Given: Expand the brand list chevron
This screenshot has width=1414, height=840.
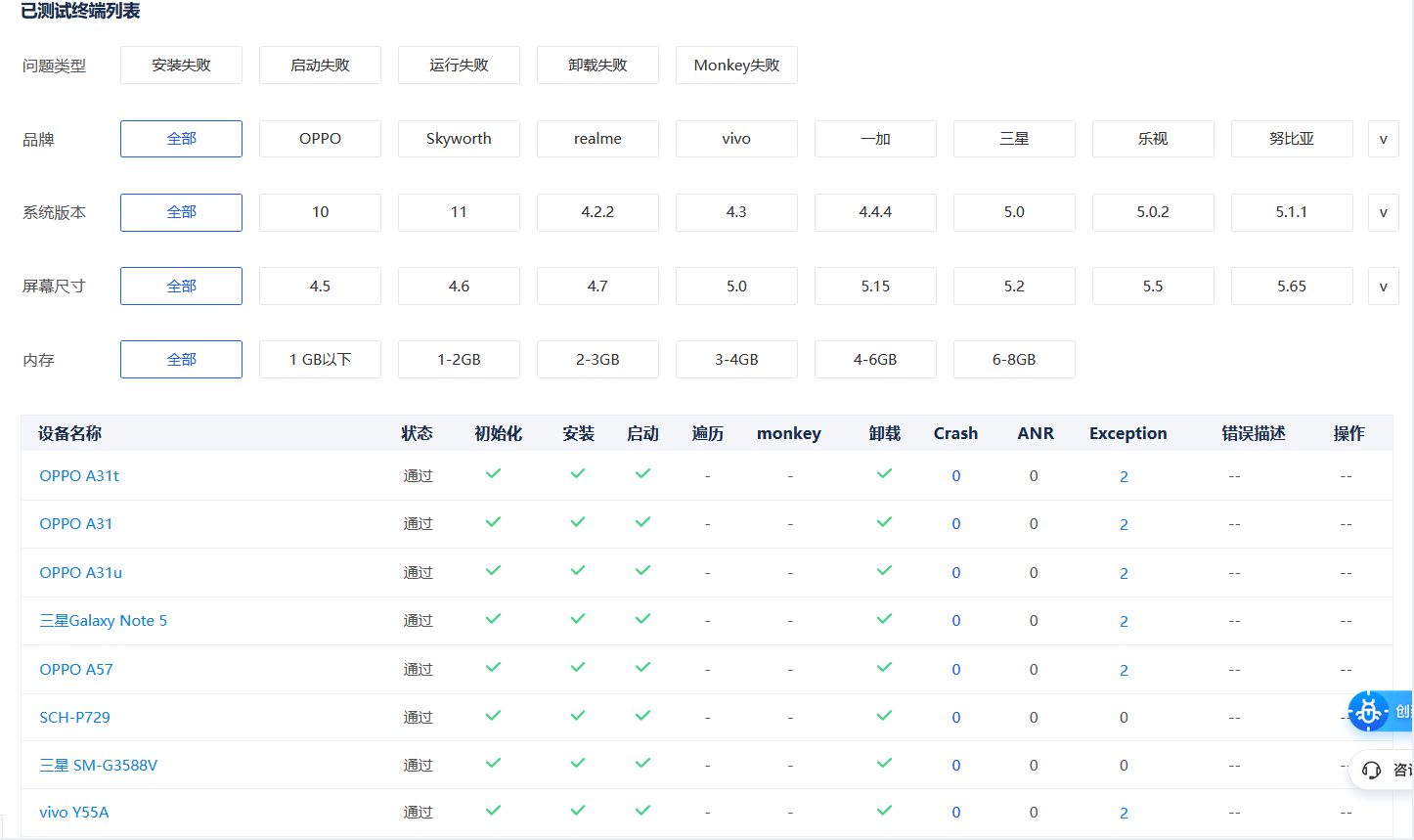Looking at the screenshot, I should [x=1384, y=138].
